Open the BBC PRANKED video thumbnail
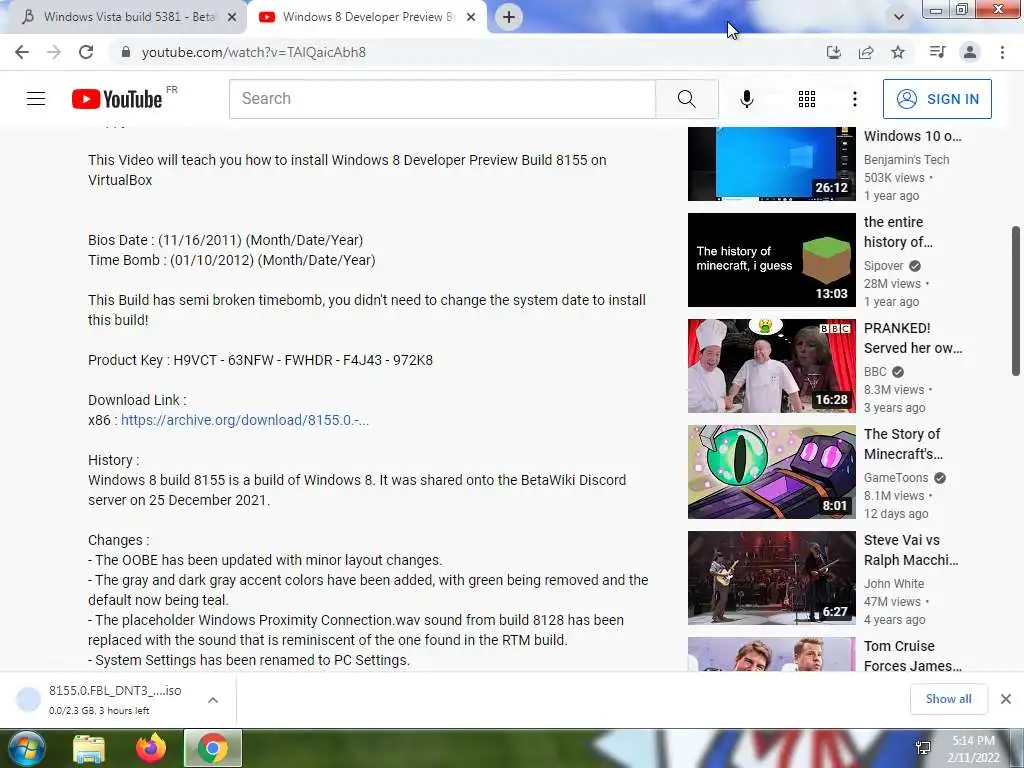This screenshot has width=1024, height=768. pyautogui.click(x=771, y=366)
